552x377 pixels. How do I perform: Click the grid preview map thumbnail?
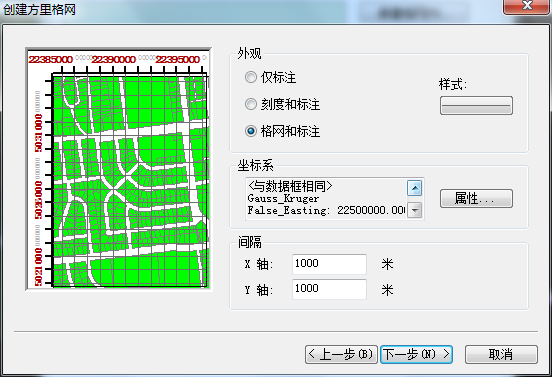point(119,169)
